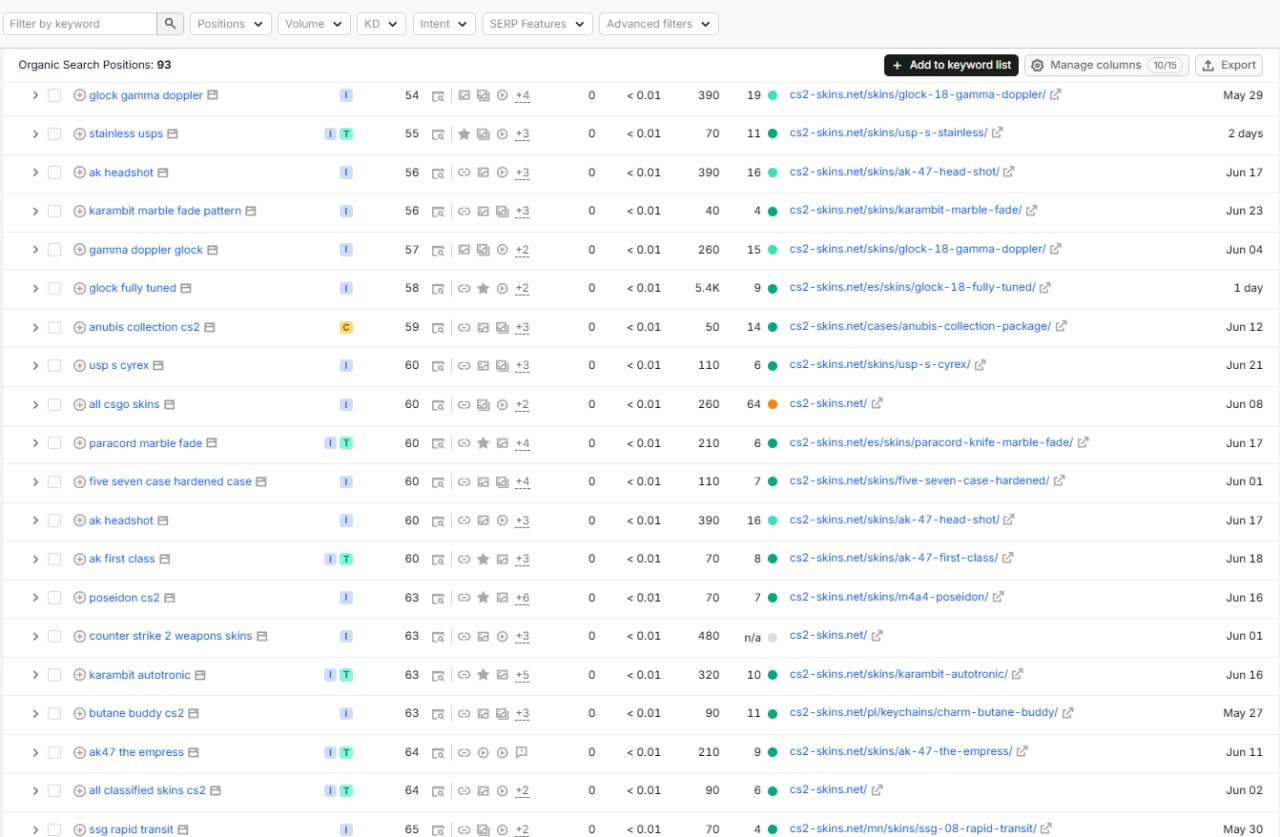
Task: Click the window icon right after usp s cyrex
Action: tap(159, 366)
